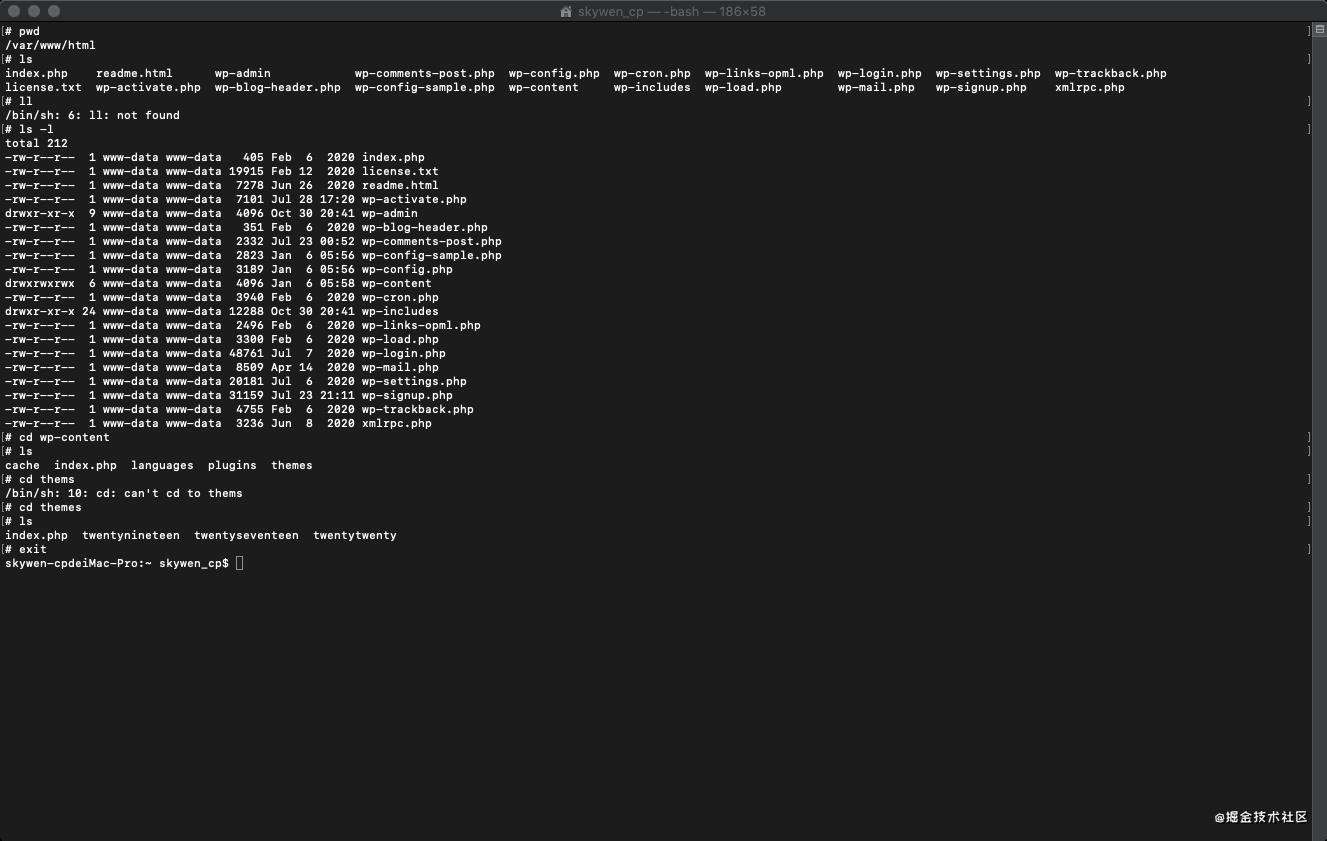Click 'wp-trackback.php' in the ls -l listing
The height and width of the screenshot is (841, 1327).
418,409
